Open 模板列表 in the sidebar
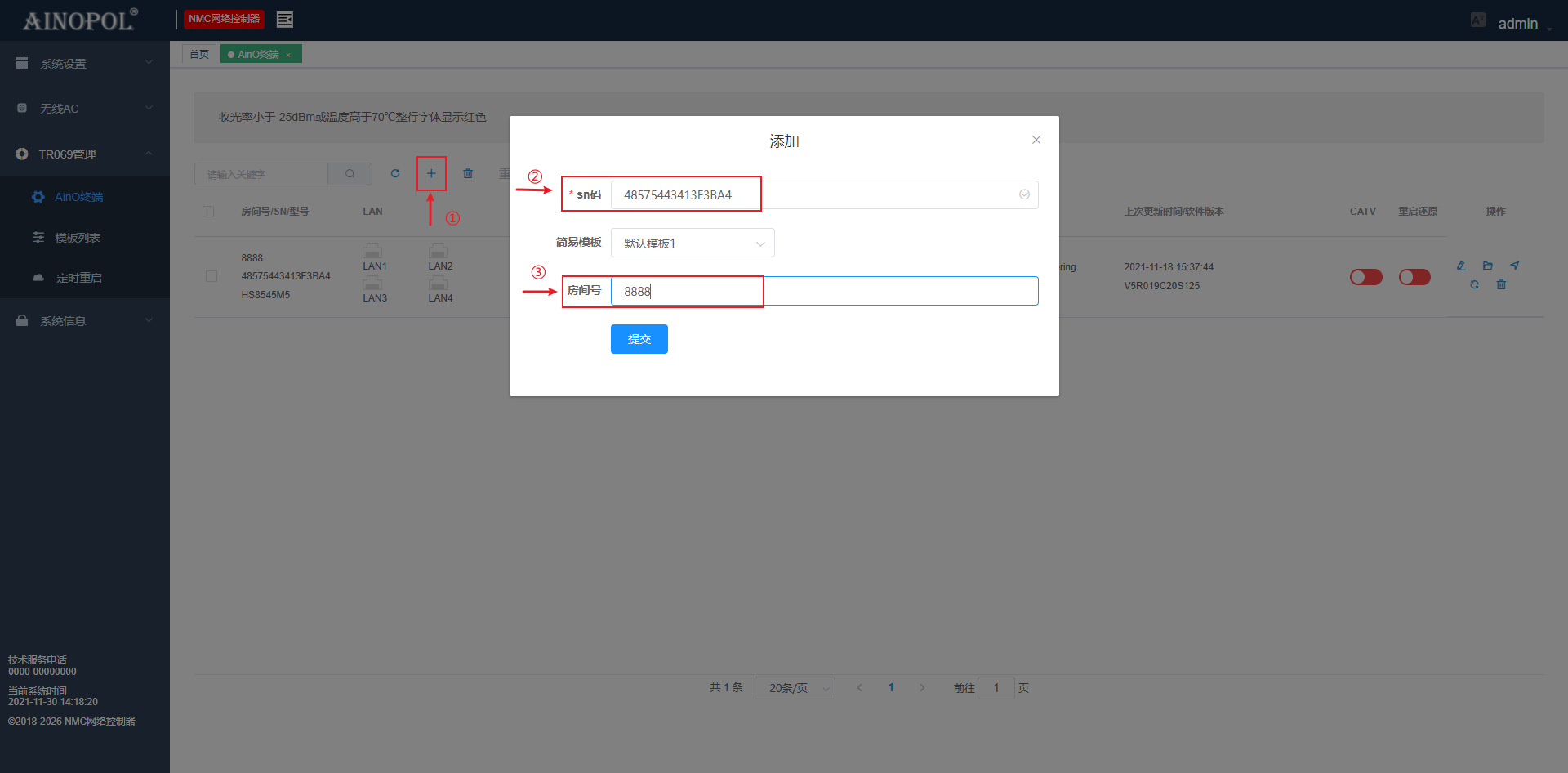 coord(78,238)
